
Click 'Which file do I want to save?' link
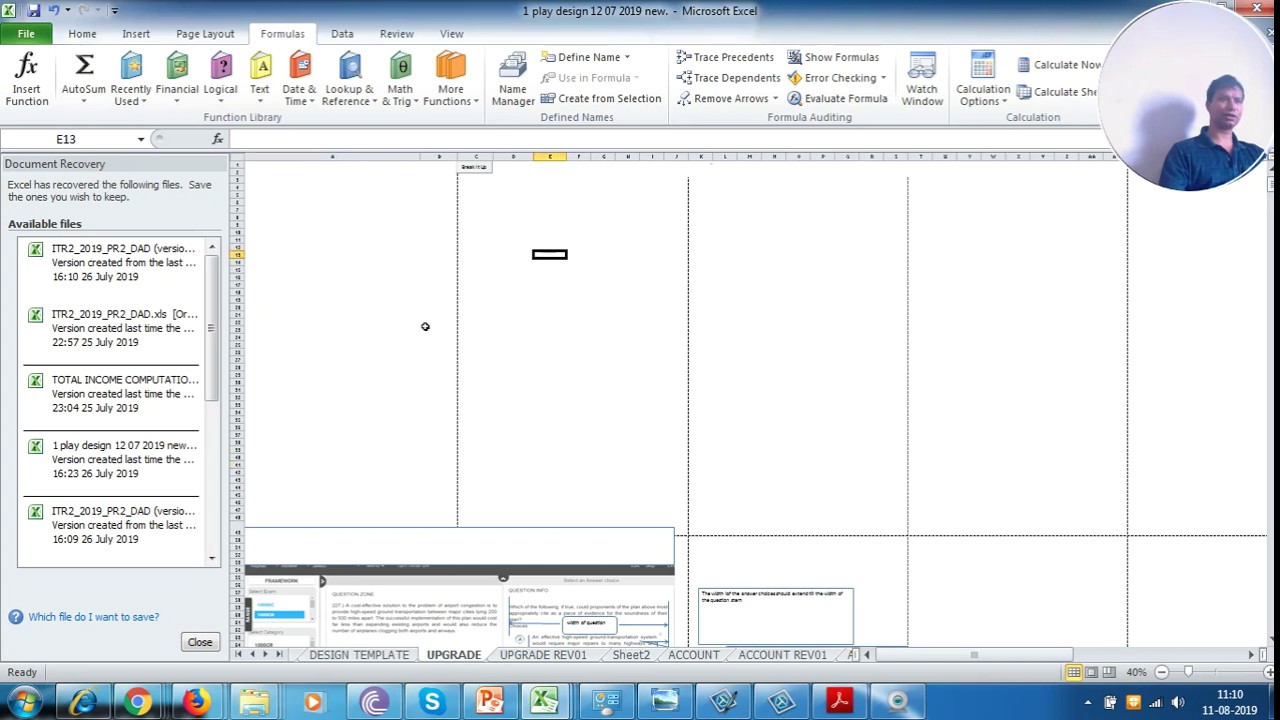pyautogui.click(x=93, y=617)
